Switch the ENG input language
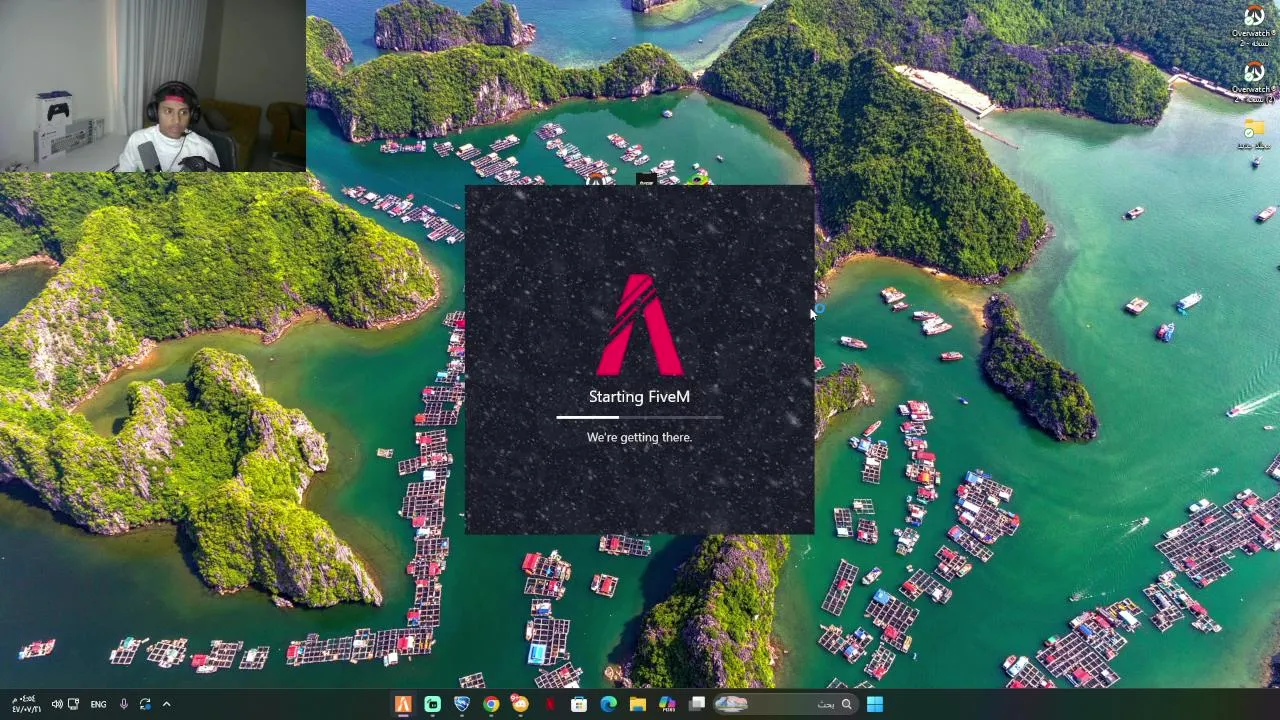Screen dimensions: 1280x720 click(x=98, y=704)
